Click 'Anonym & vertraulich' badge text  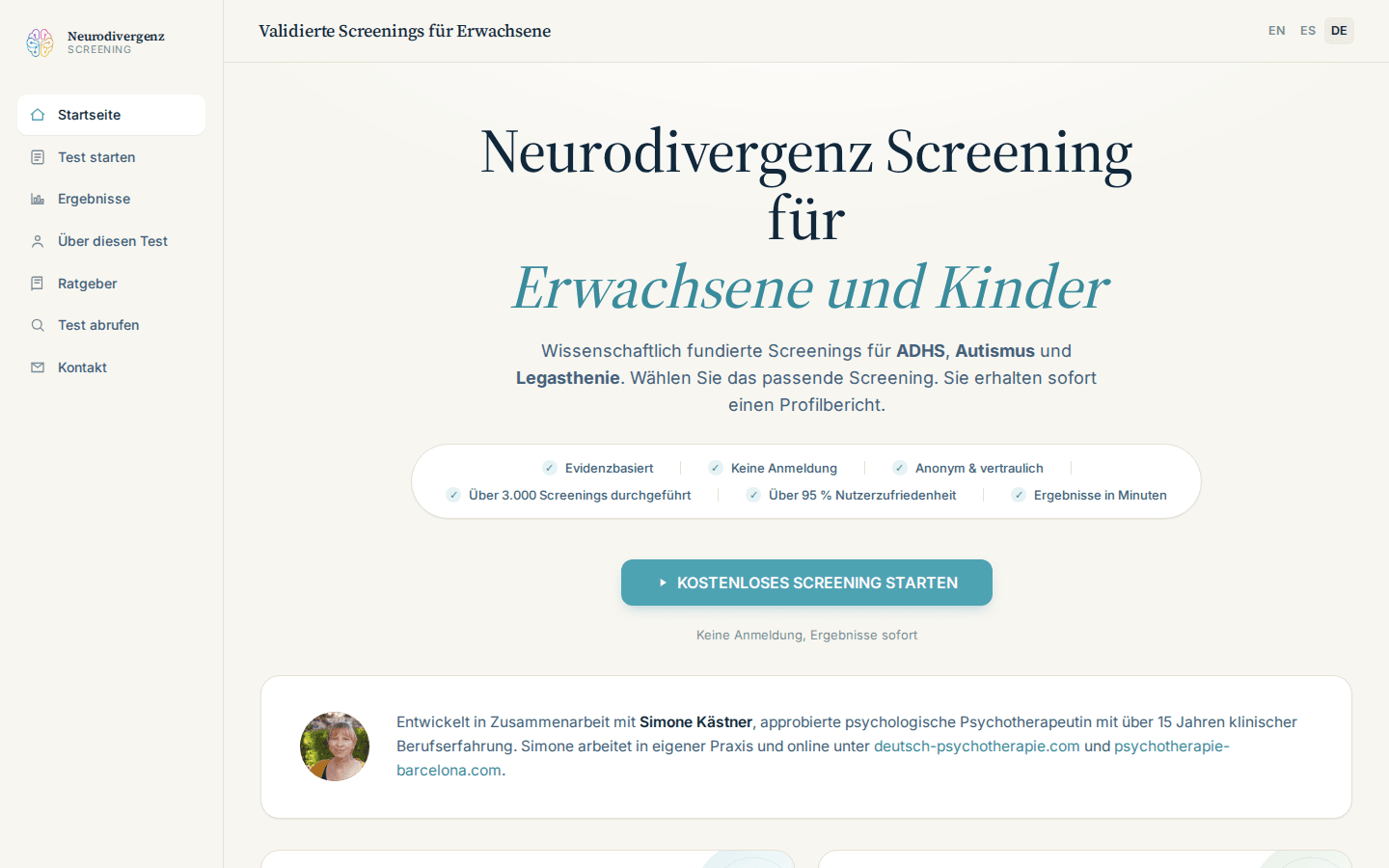tap(979, 468)
